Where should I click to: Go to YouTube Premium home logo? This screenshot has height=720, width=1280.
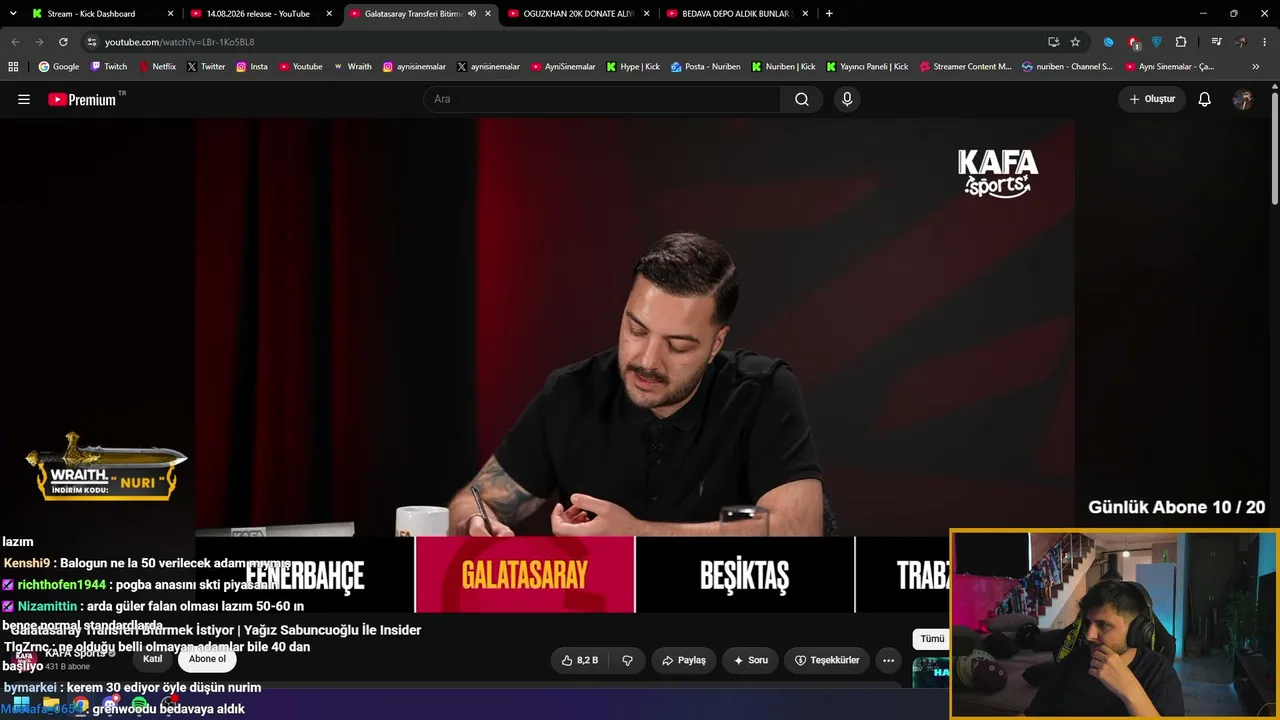[x=81, y=99]
